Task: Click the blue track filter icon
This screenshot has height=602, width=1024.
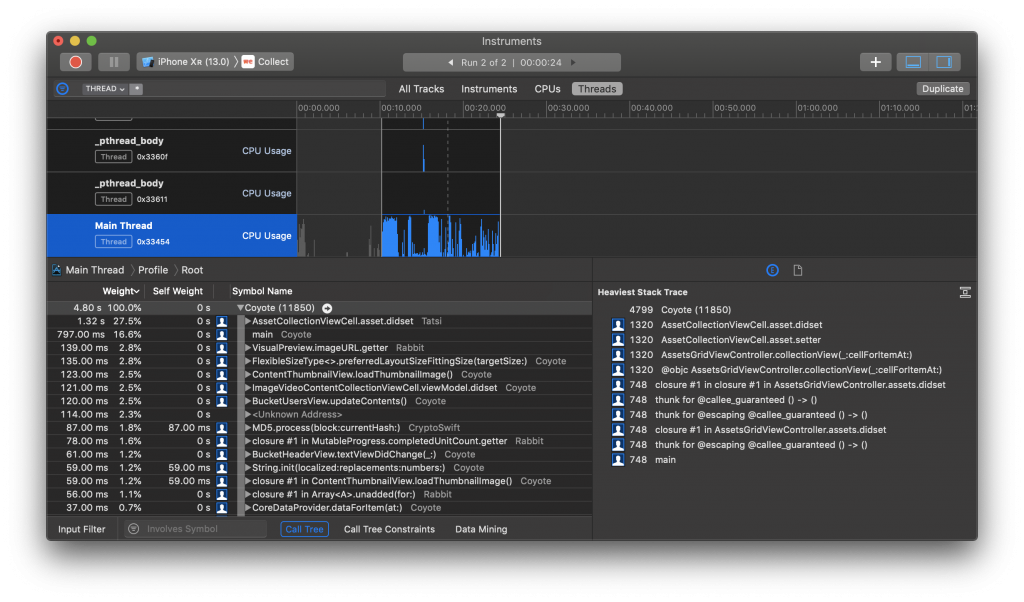Action: point(62,89)
